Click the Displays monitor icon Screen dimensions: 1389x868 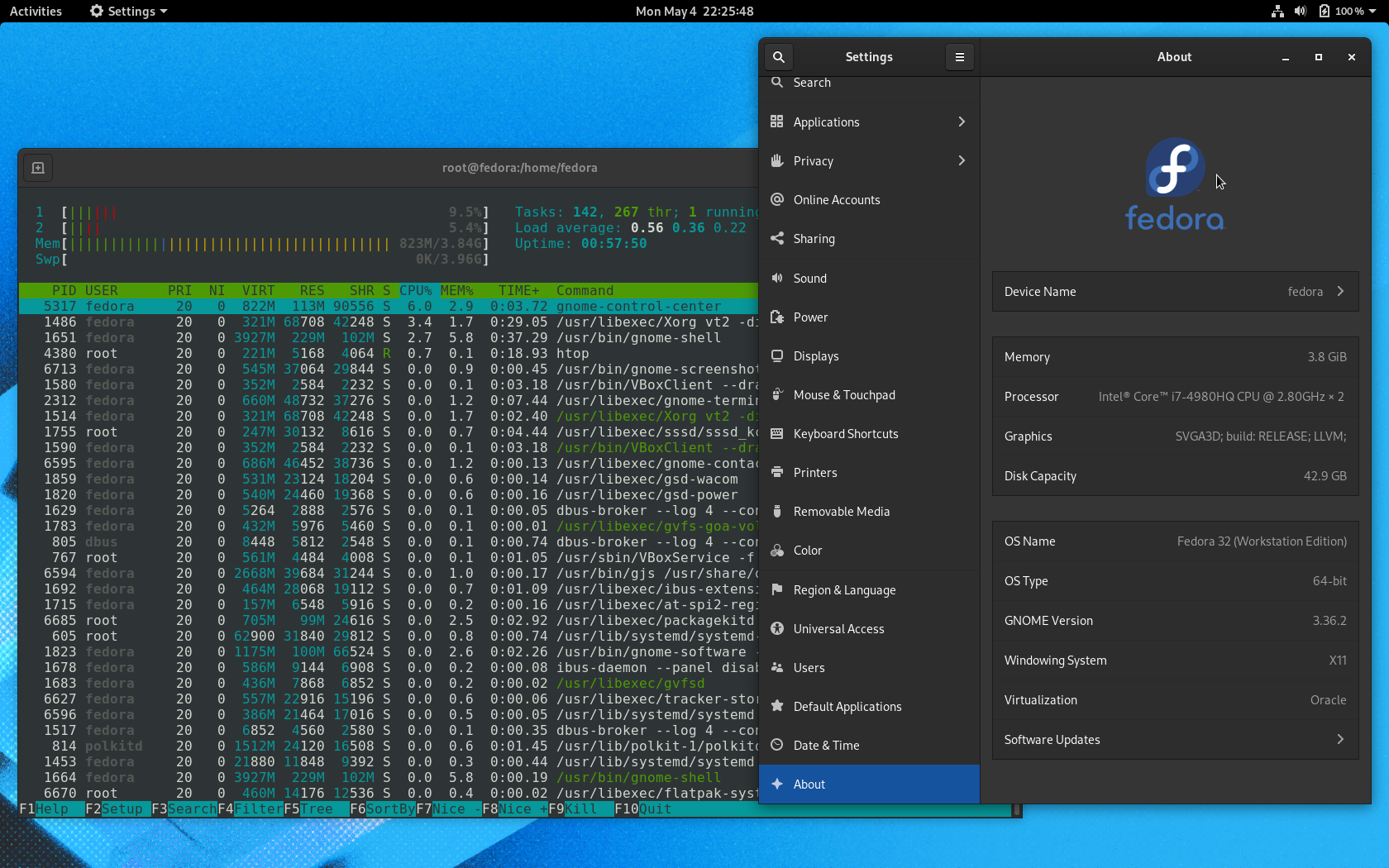[777, 355]
